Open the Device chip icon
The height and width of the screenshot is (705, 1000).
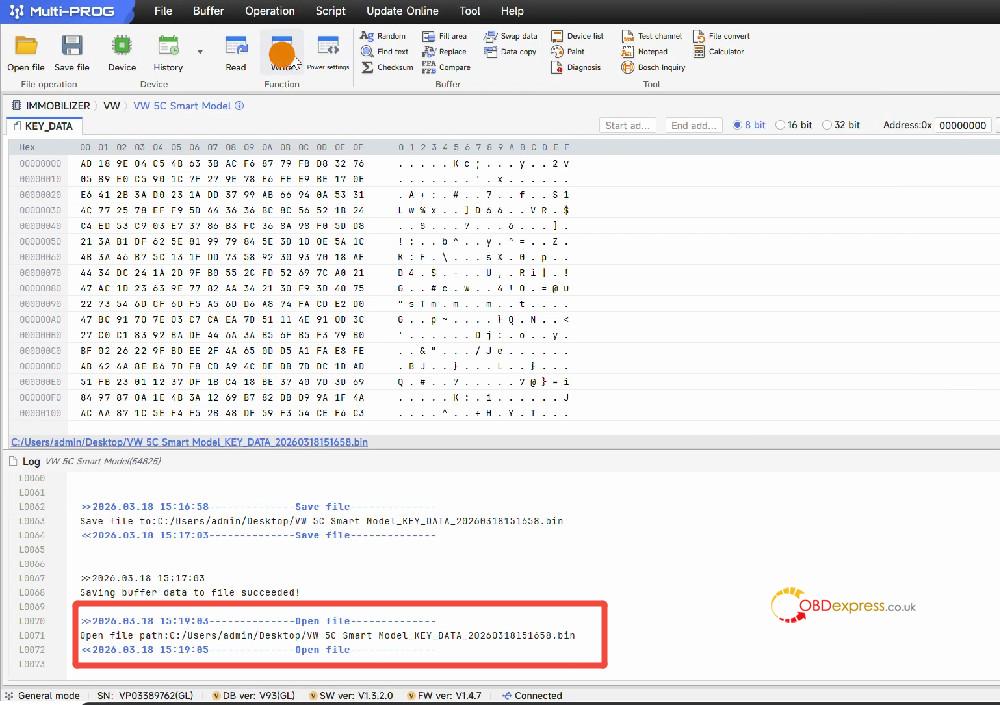point(122,46)
